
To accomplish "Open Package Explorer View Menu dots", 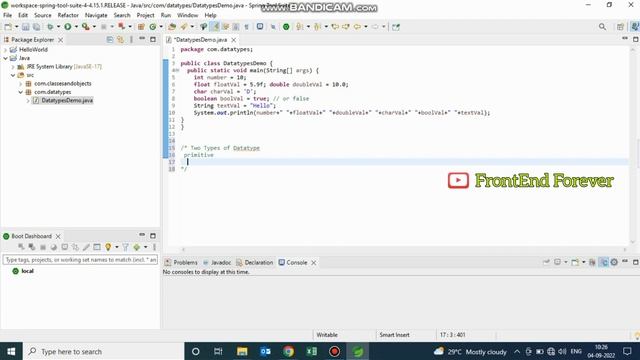I will click(131, 40).
